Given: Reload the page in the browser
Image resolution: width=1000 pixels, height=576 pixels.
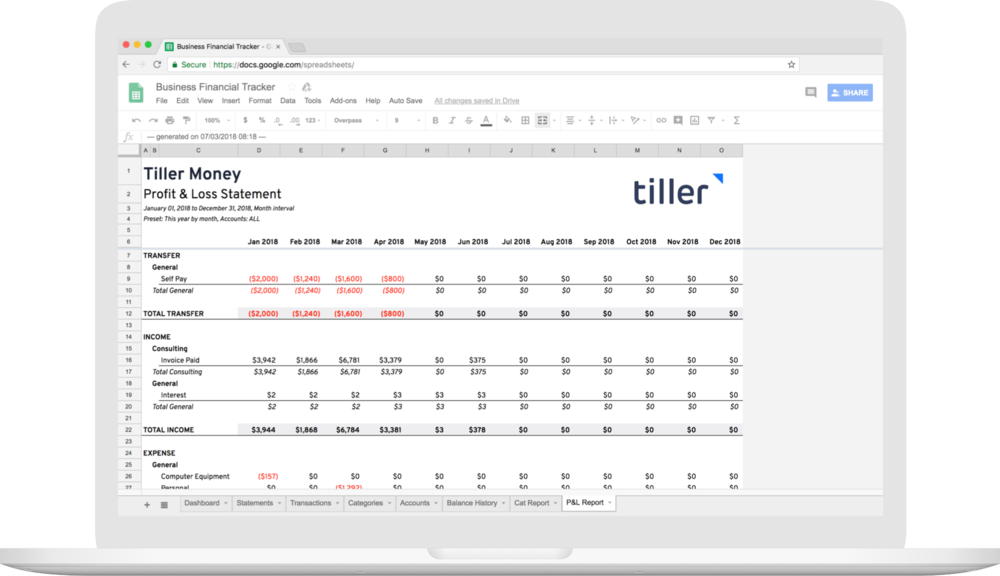Looking at the screenshot, I should (x=157, y=64).
